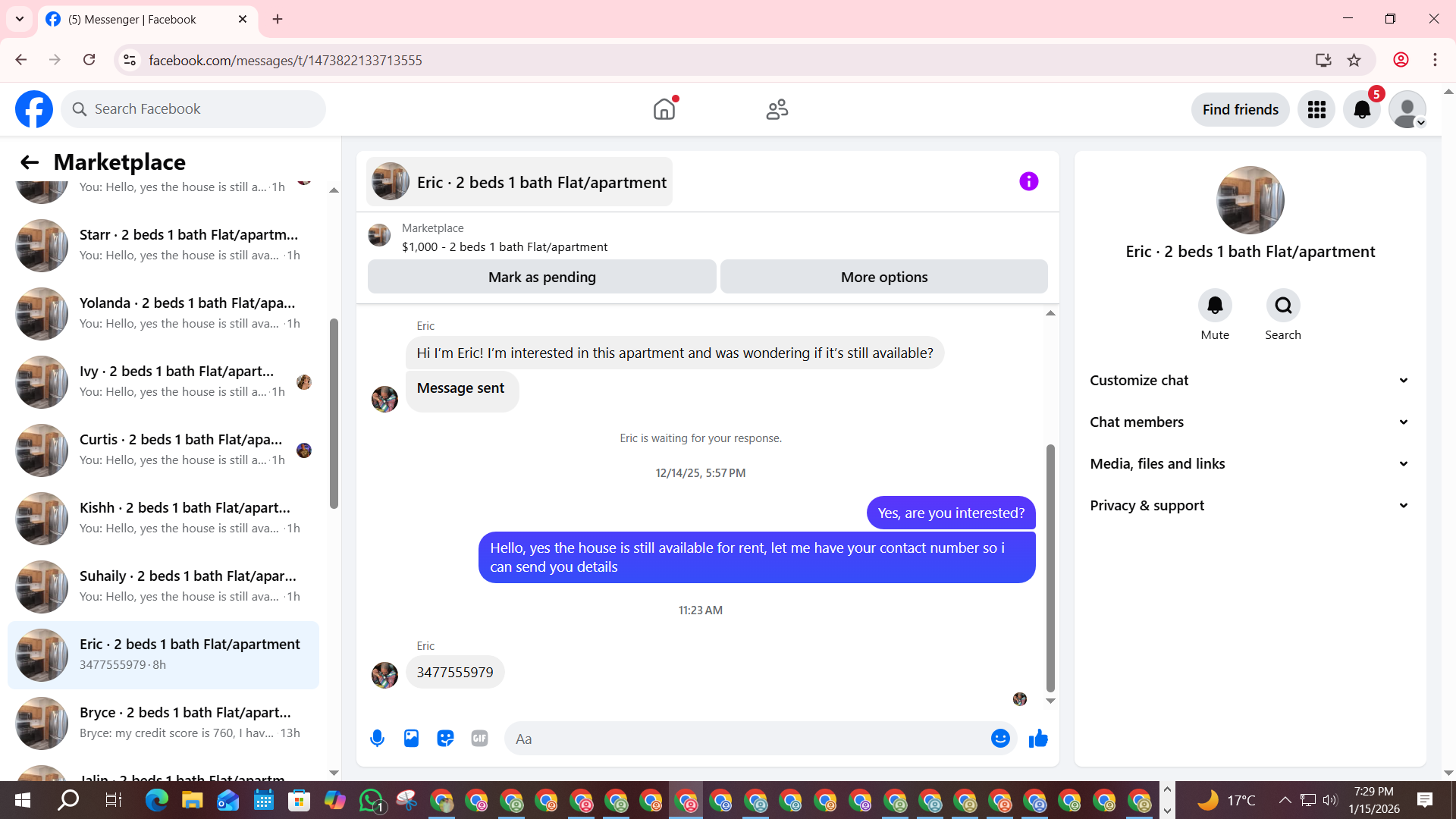
Task: Expand the Chat members section
Action: [x=1250, y=422]
